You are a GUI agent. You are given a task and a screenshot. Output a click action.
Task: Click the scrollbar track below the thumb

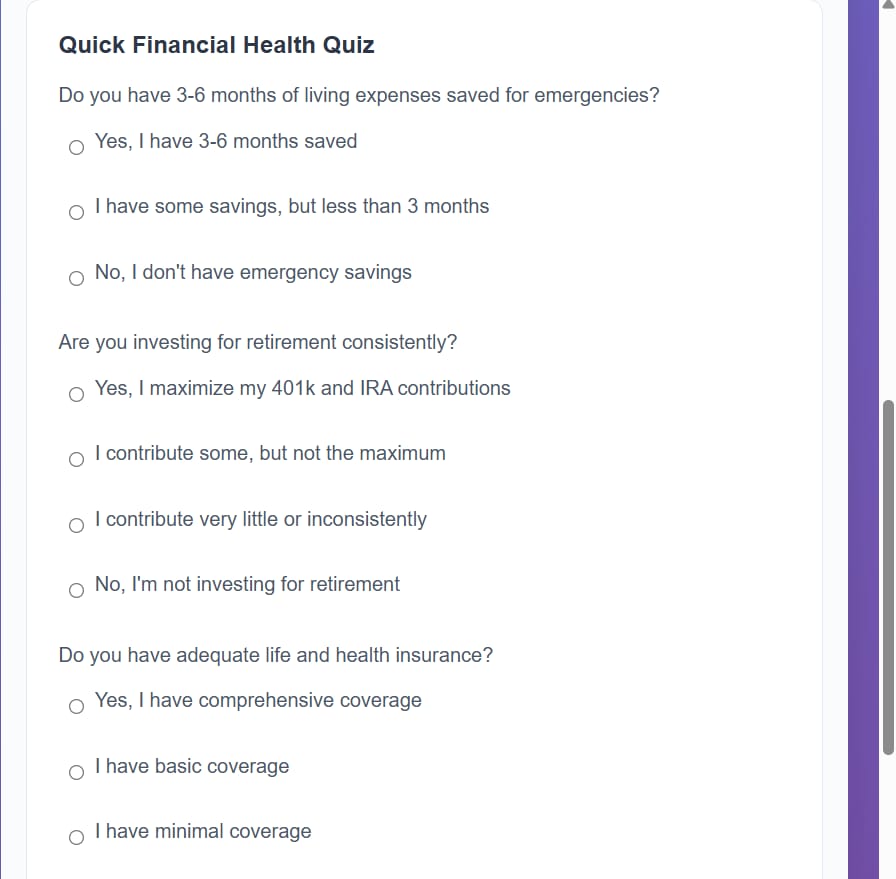(x=888, y=817)
